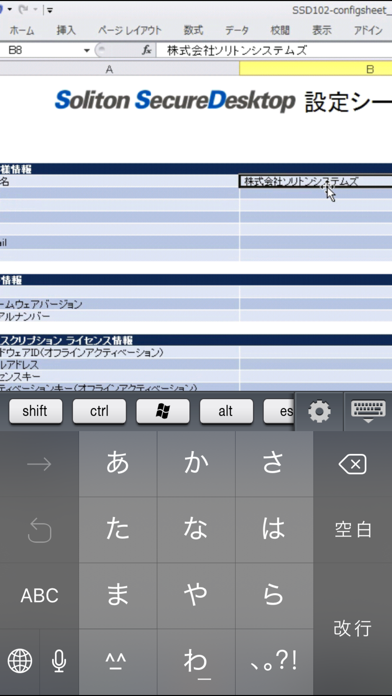Image resolution: width=392 pixels, height=696 pixels.
Task: Tap the な kana key
Action: pos(196,530)
